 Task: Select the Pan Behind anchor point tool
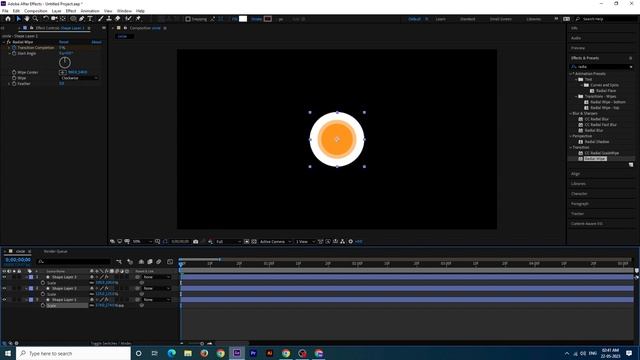(x=63, y=19)
